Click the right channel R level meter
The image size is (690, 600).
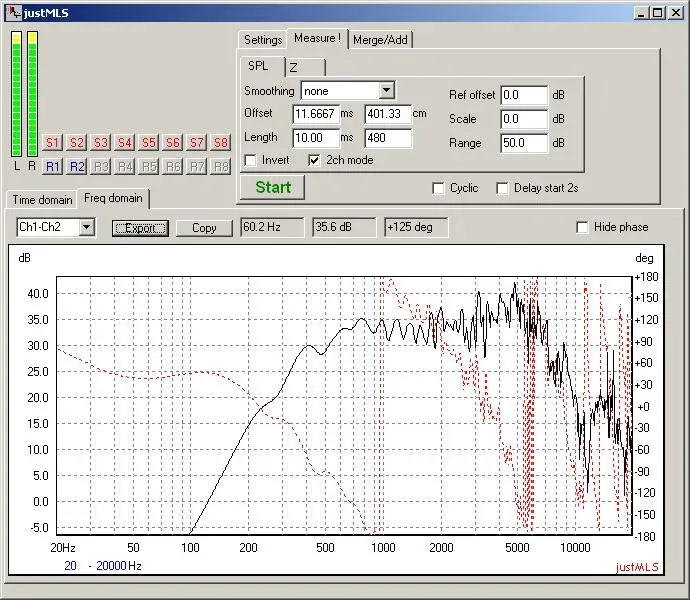click(33, 94)
